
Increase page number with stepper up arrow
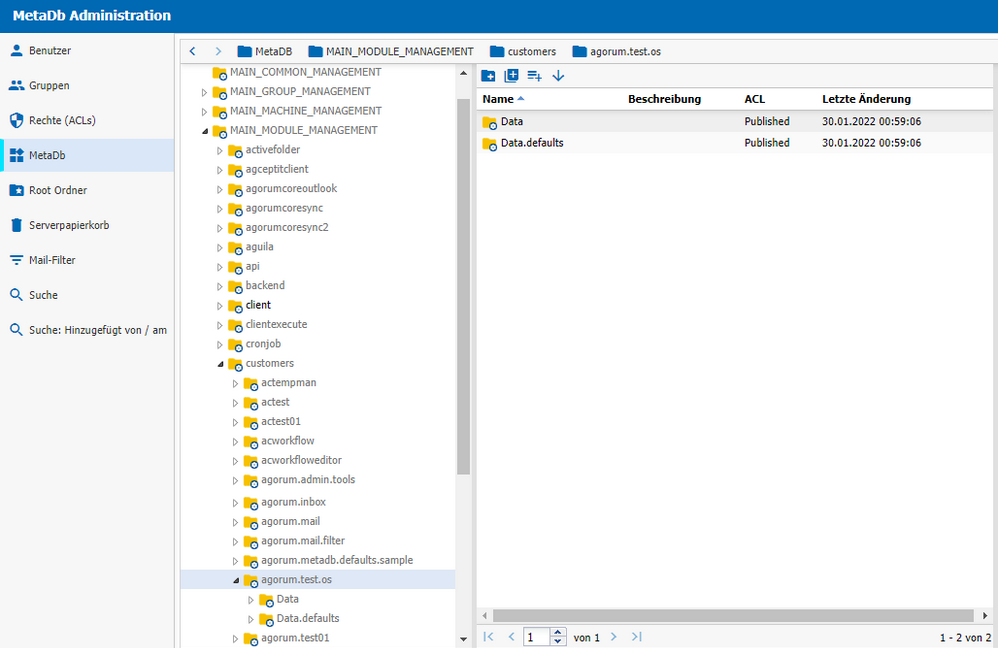[x=558, y=633]
